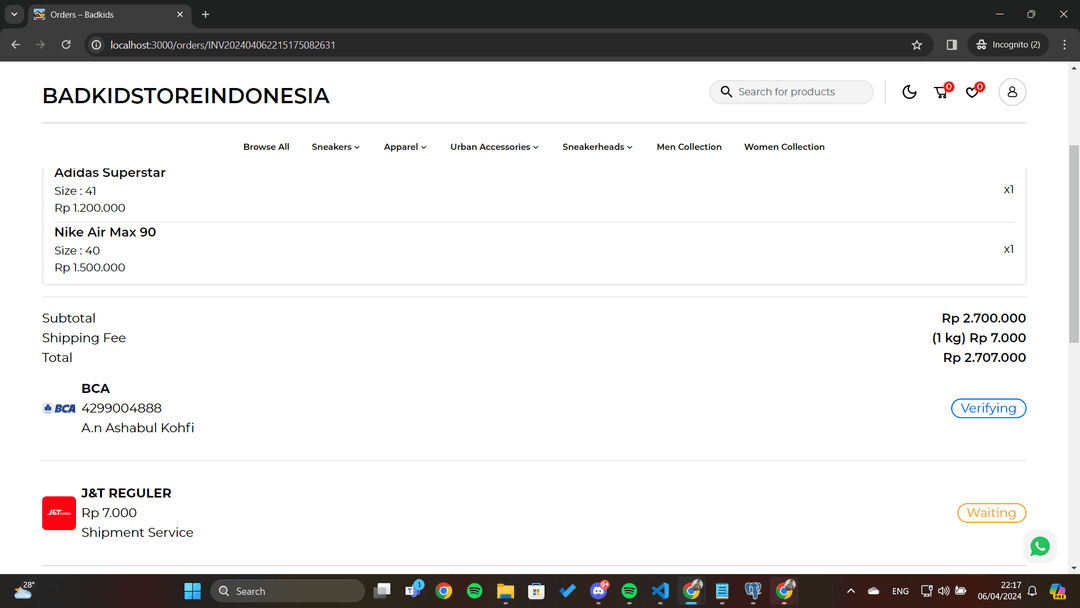Switch the ENG input language
The width and height of the screenshot is (1080, 608).
coord(900,591)
